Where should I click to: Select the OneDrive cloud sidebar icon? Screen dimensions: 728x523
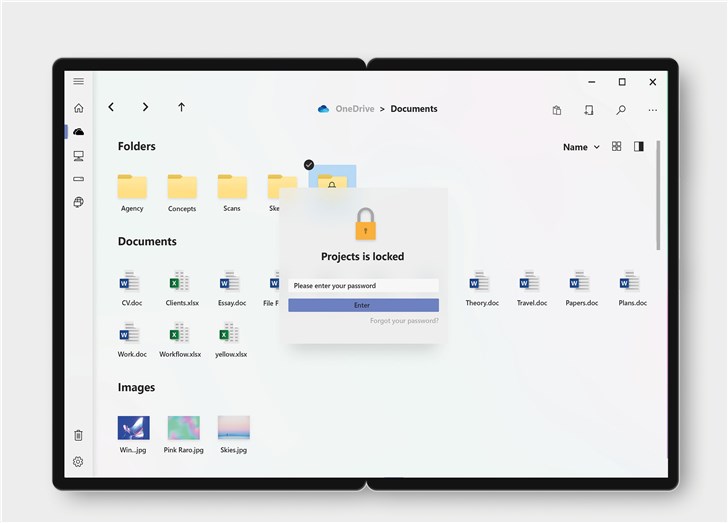pos(78,132)
